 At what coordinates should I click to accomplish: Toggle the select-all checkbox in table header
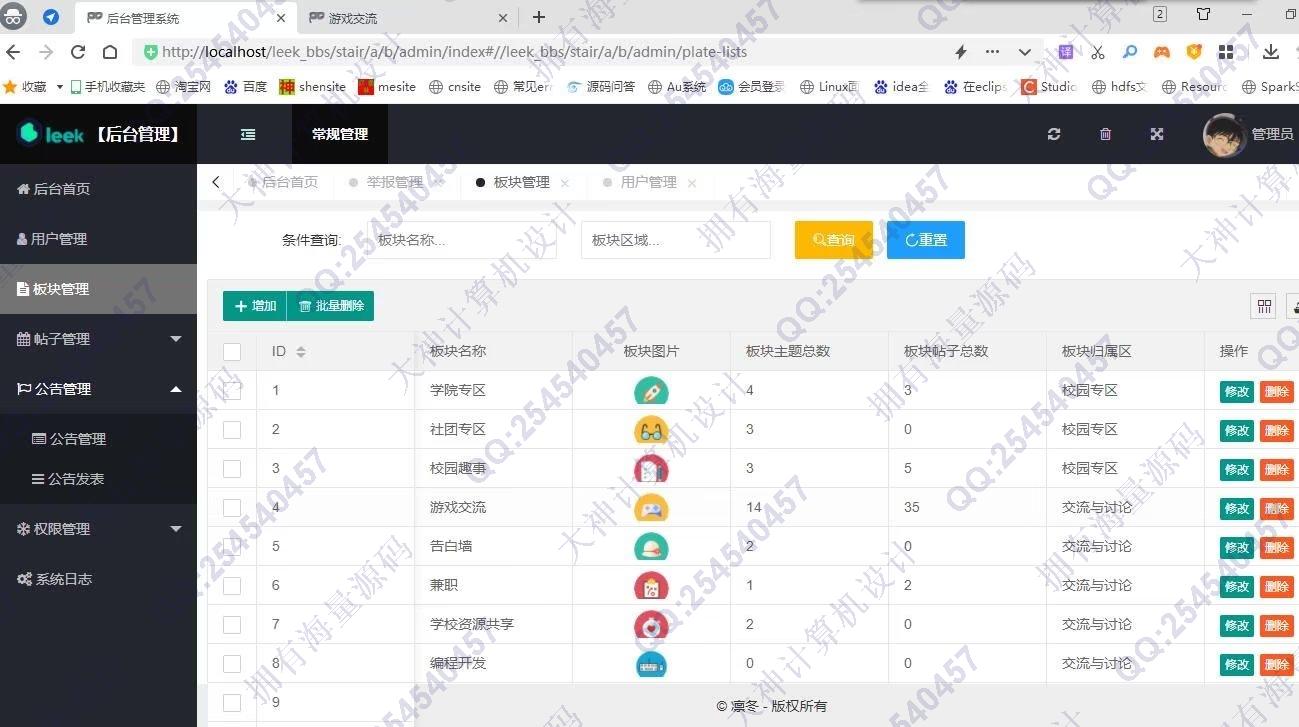(x=232, y=352)
